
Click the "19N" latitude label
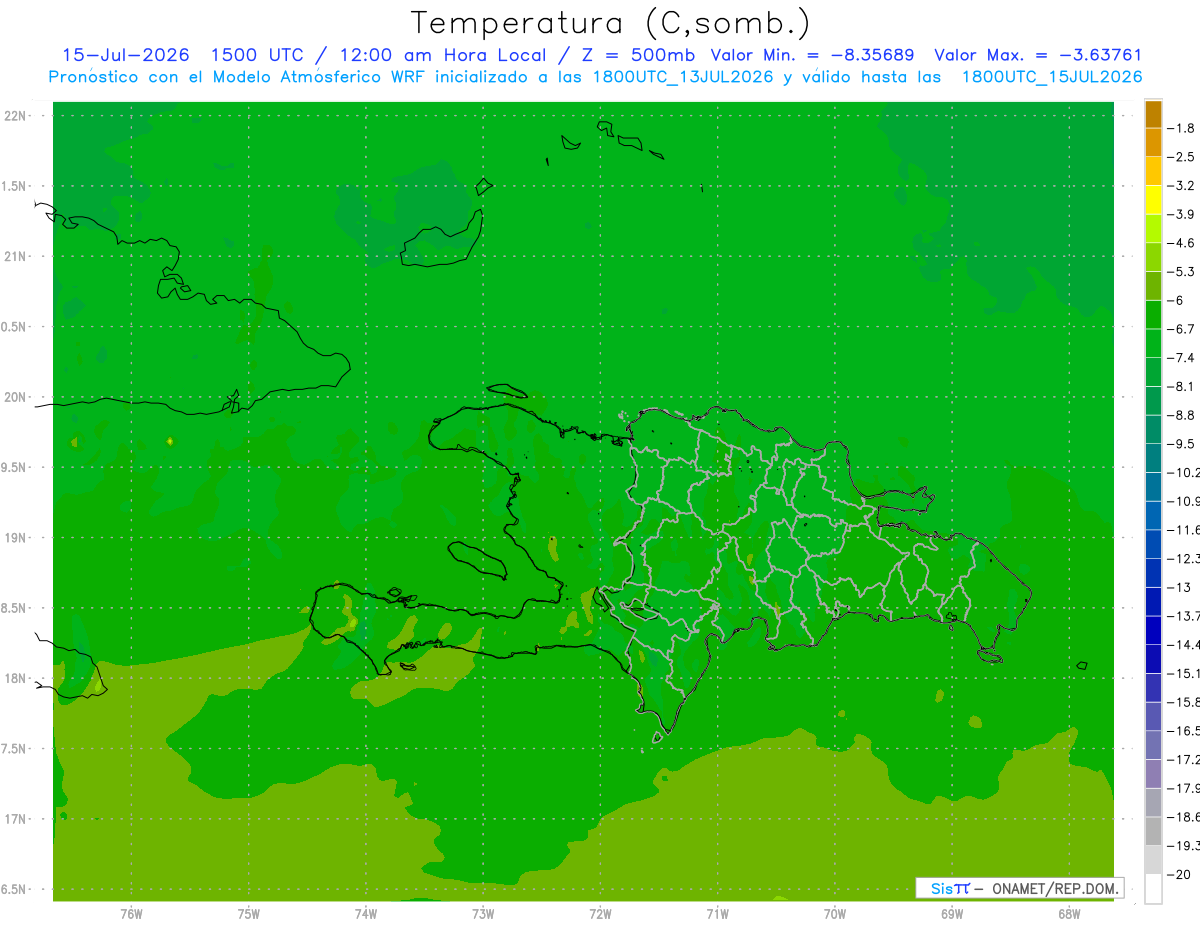[x=14, y=537]
